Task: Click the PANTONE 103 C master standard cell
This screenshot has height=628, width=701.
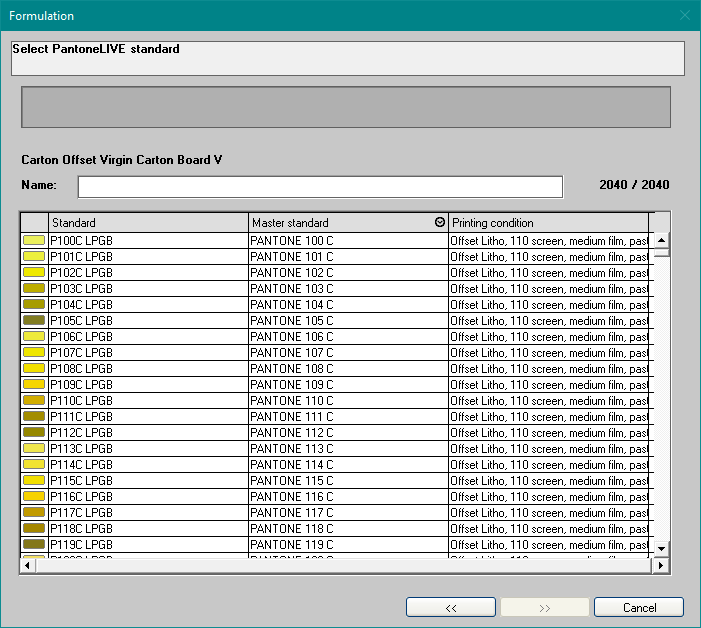Action: tap(348, 288)
